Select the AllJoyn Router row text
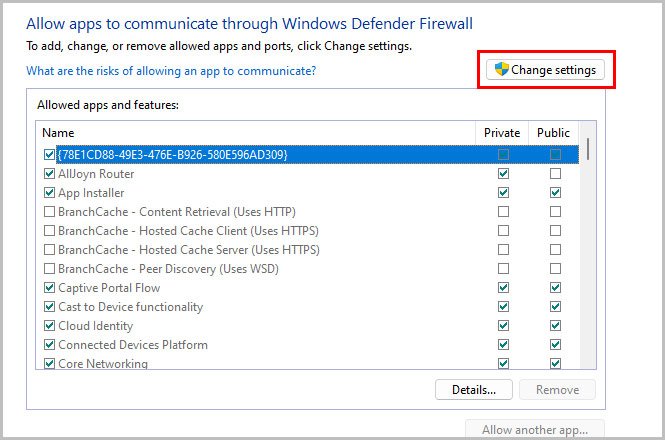 coord(96,174)
